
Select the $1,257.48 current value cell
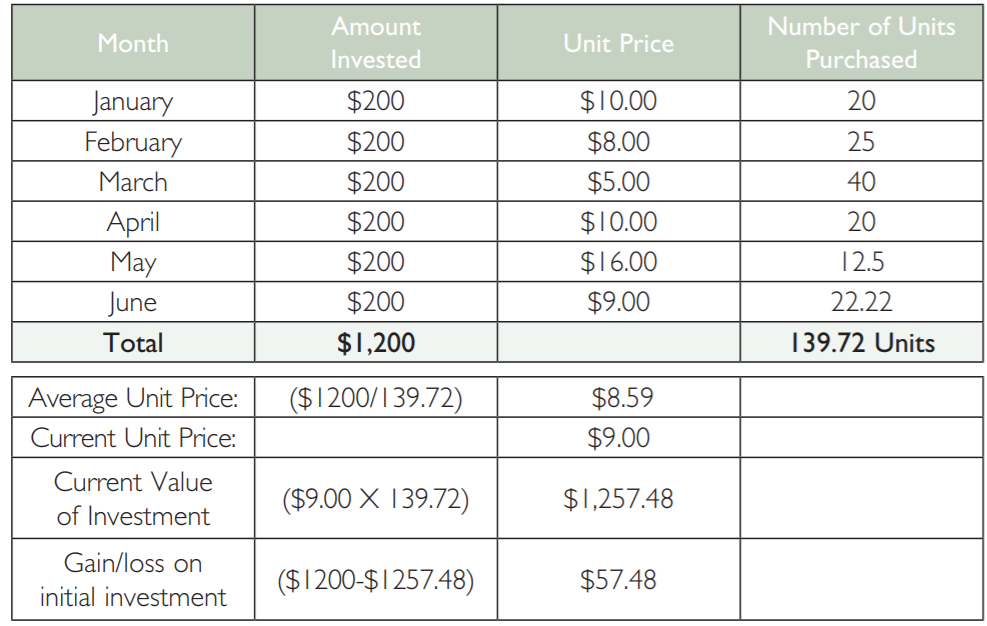tap(618, 499)
